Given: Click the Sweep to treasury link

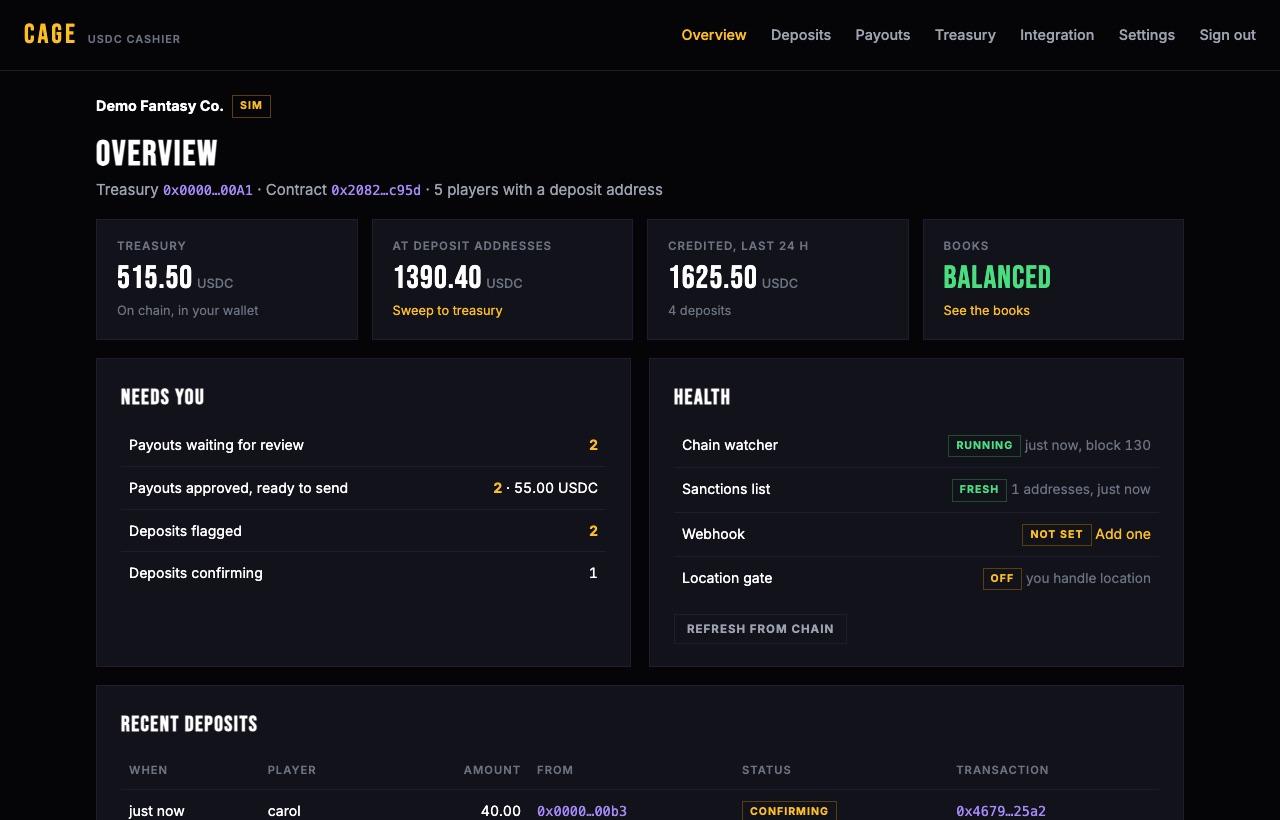Looking at the screenshot, I should (x=448, y=311).
